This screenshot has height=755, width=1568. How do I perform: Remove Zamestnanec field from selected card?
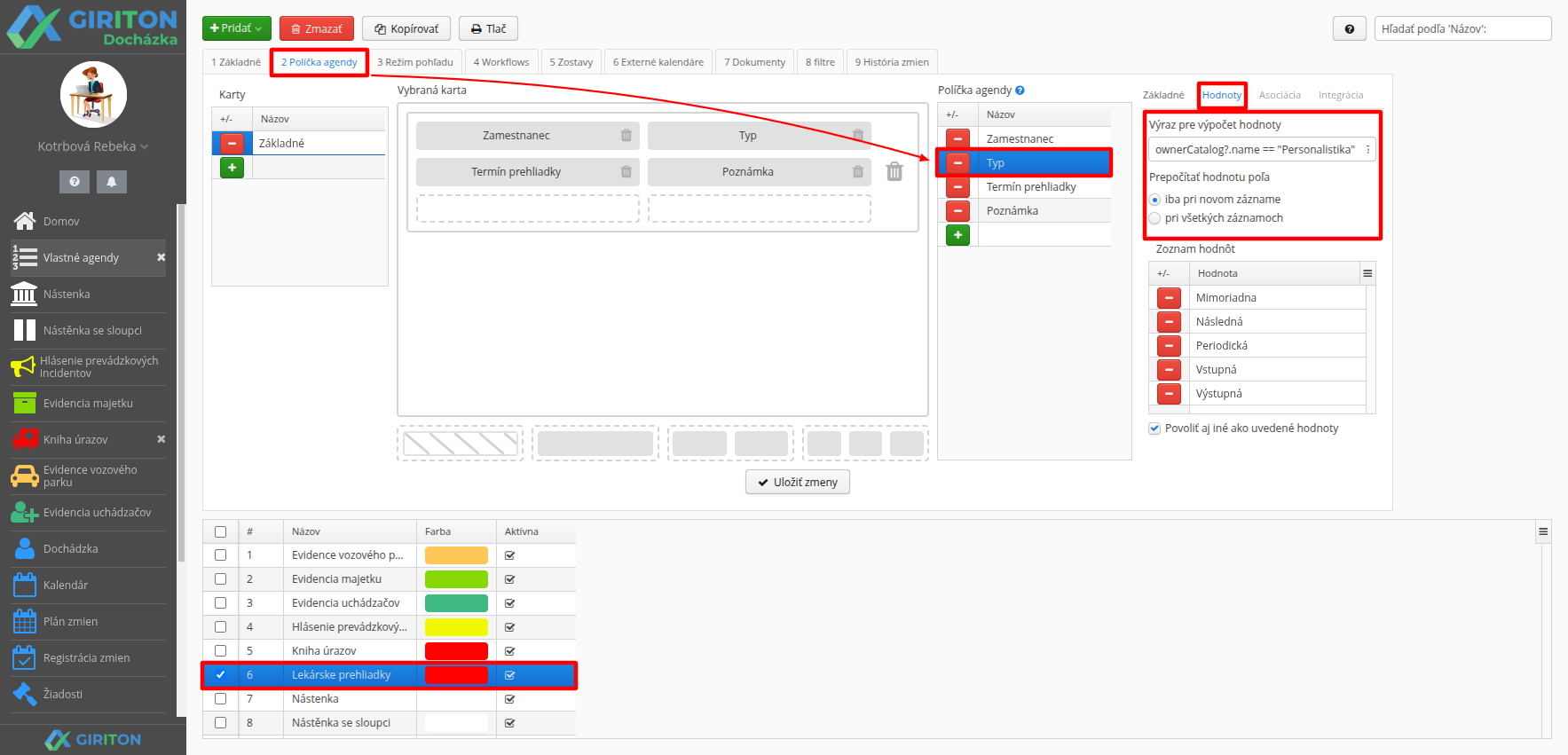click(626, 136)
